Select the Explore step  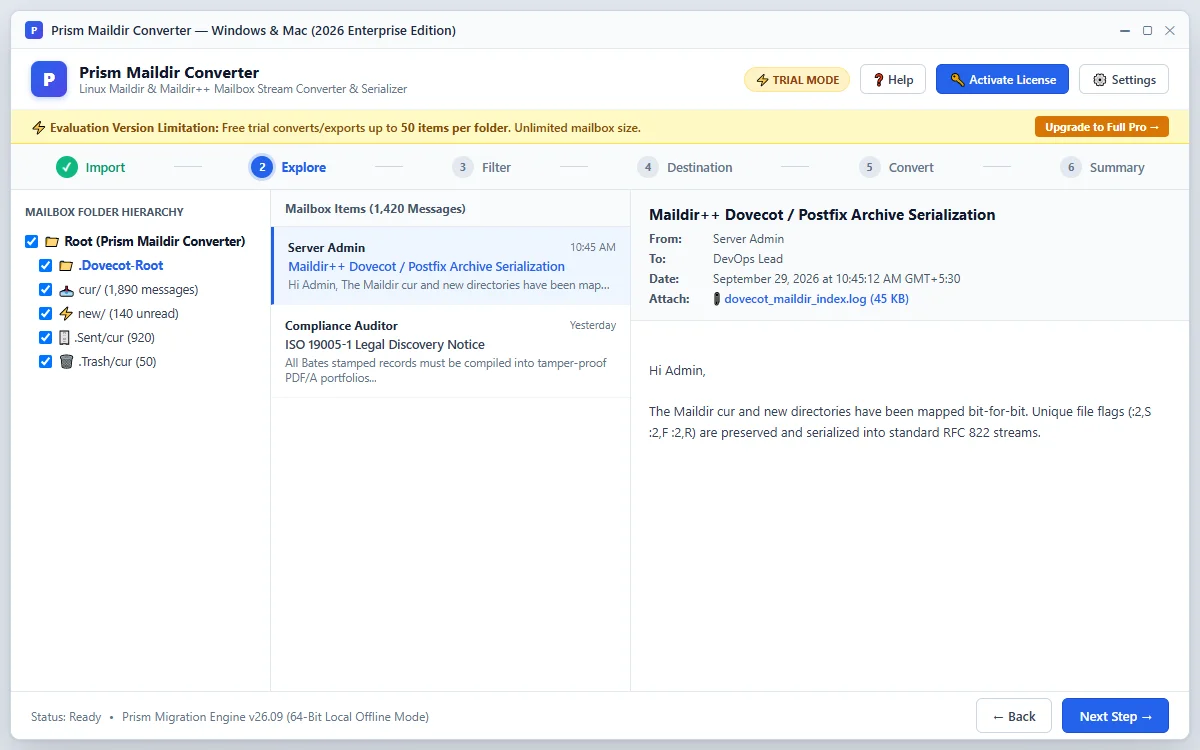(x=288, y=167)
